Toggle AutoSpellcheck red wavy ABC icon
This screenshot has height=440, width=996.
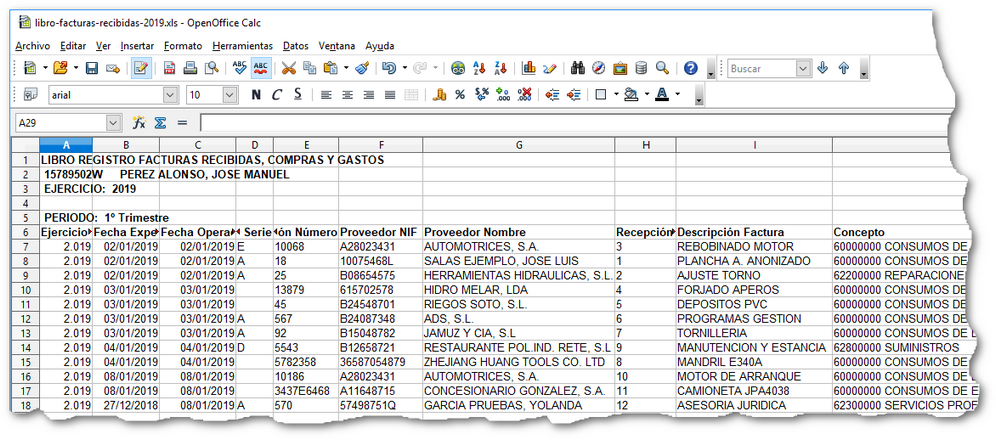[x=261, y=68]
